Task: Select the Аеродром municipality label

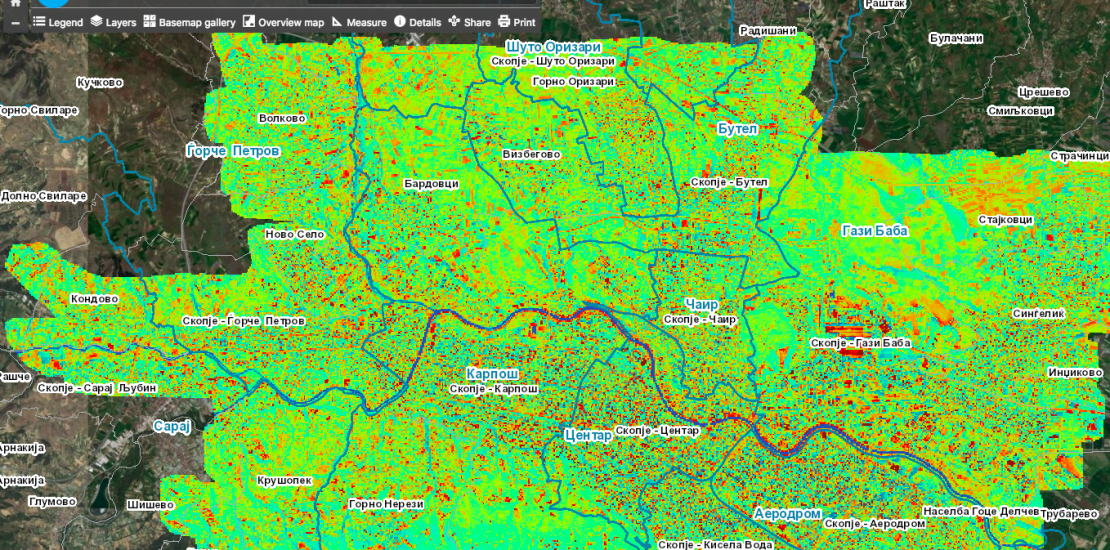Action: tap(787, 513)
